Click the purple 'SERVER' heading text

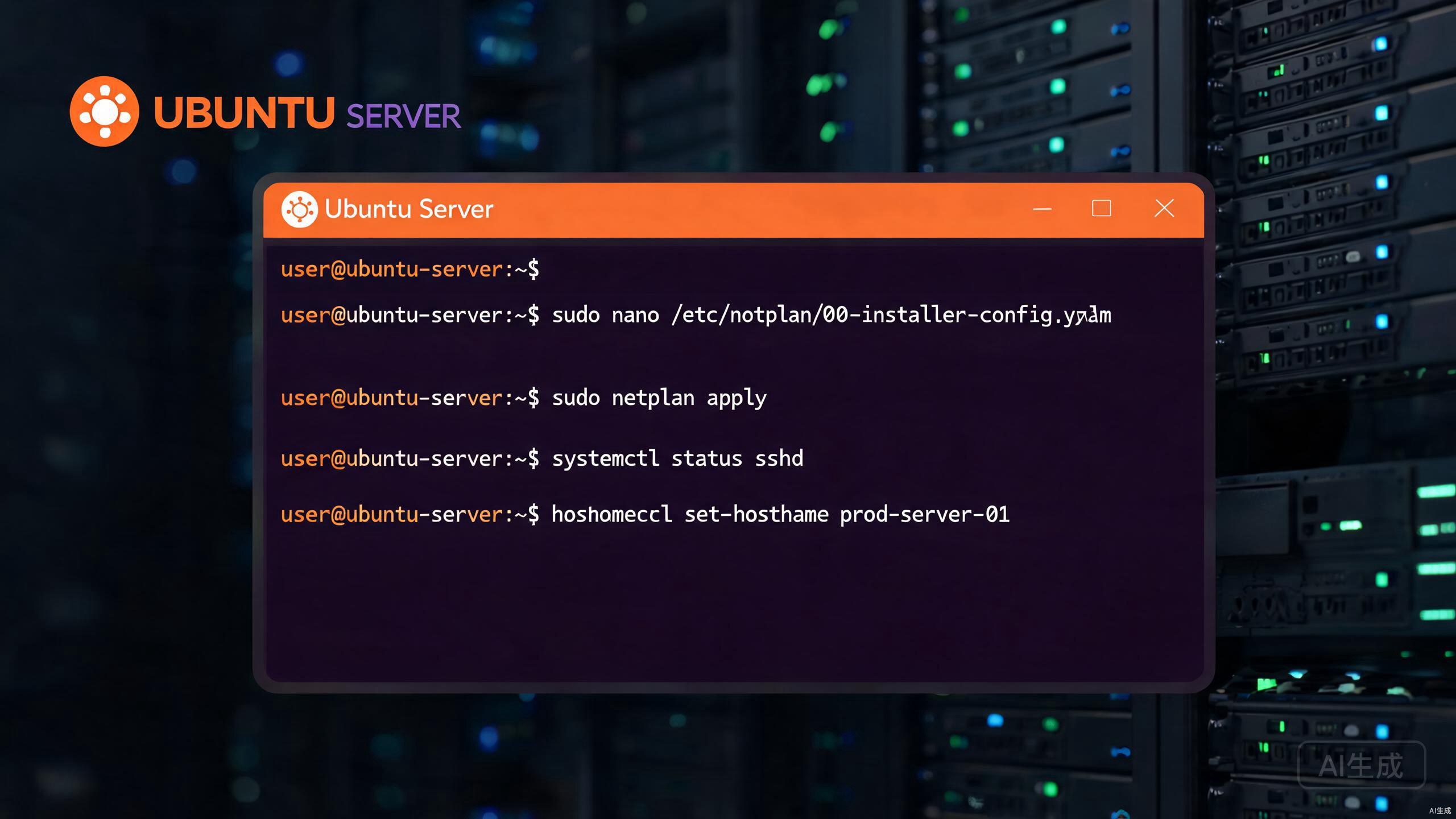[403, 117]
